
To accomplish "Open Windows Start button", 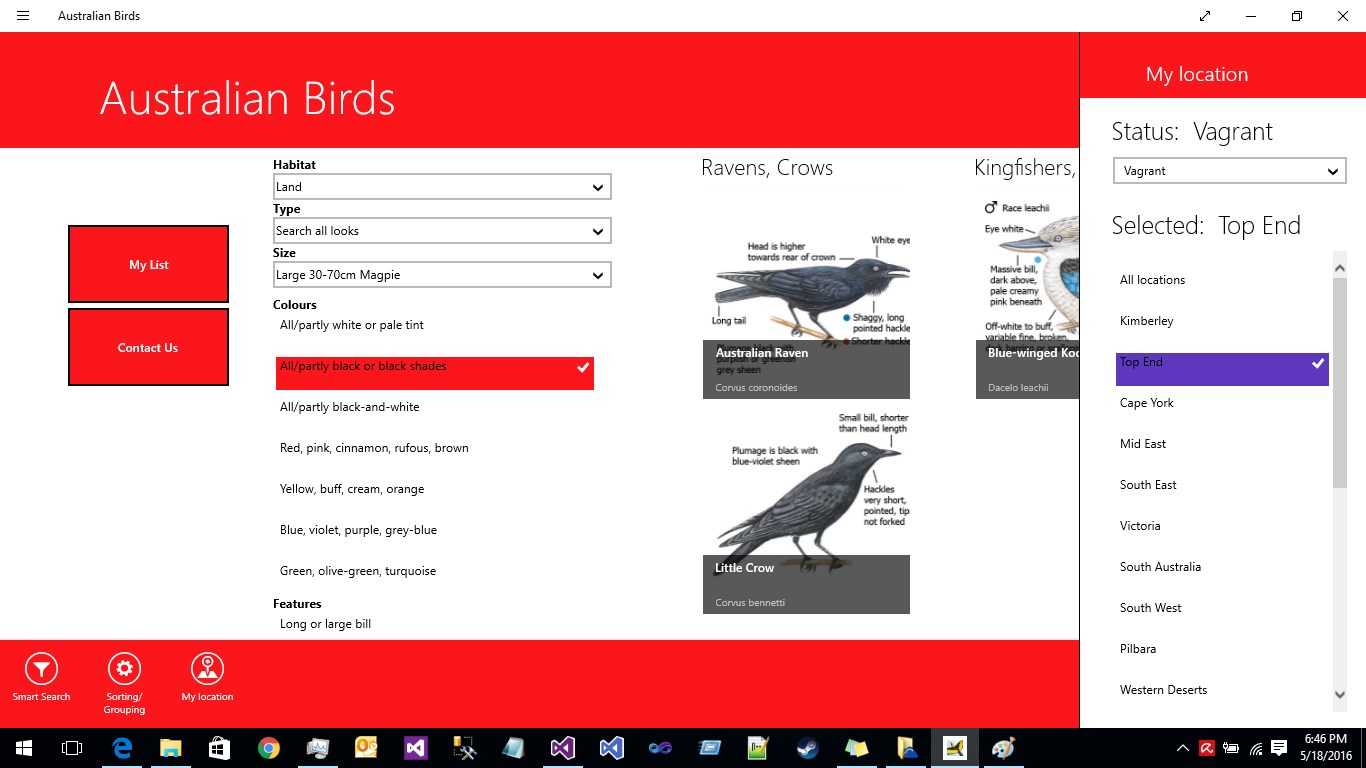I will coord(24,748).
